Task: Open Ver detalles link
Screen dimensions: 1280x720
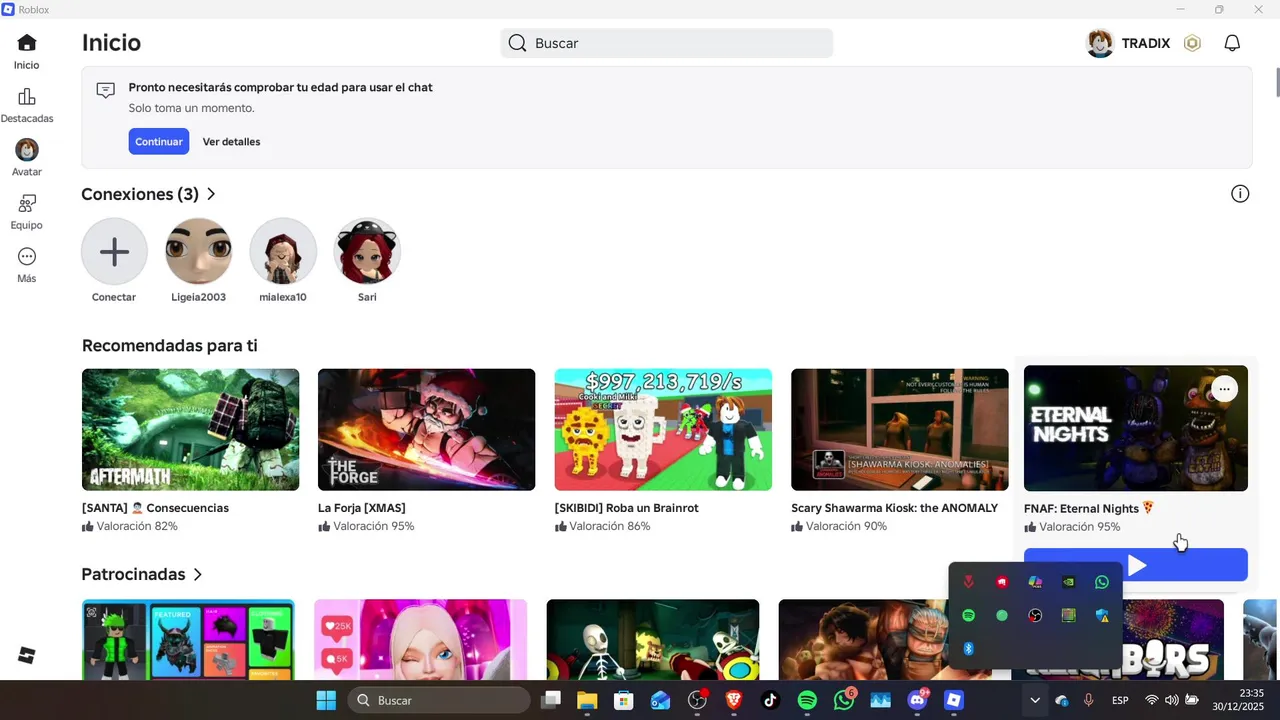Action: coord(231,142)
